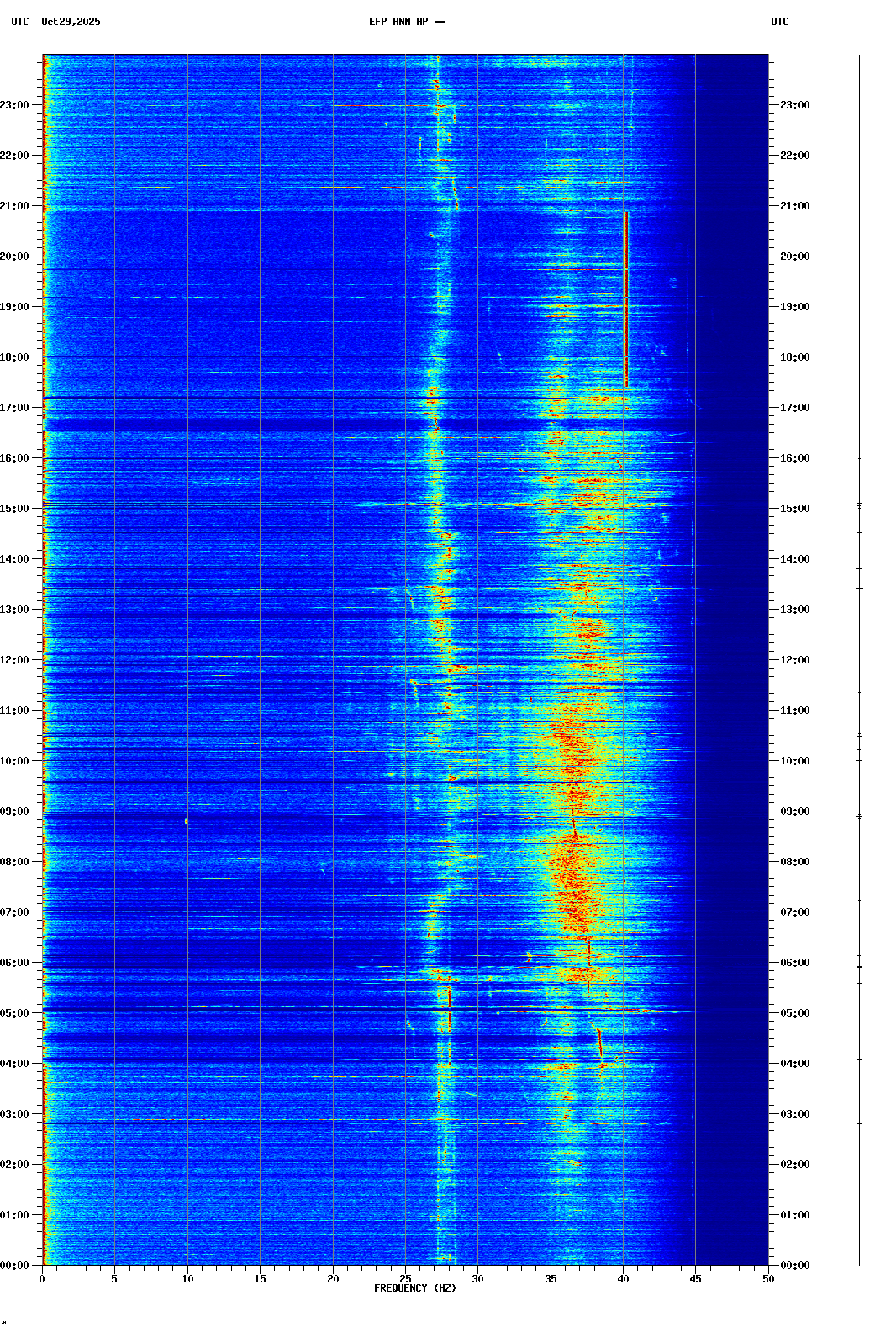Click the UTC label in the top-right corner
896x1332 pixels.
[x=779, y=22]
